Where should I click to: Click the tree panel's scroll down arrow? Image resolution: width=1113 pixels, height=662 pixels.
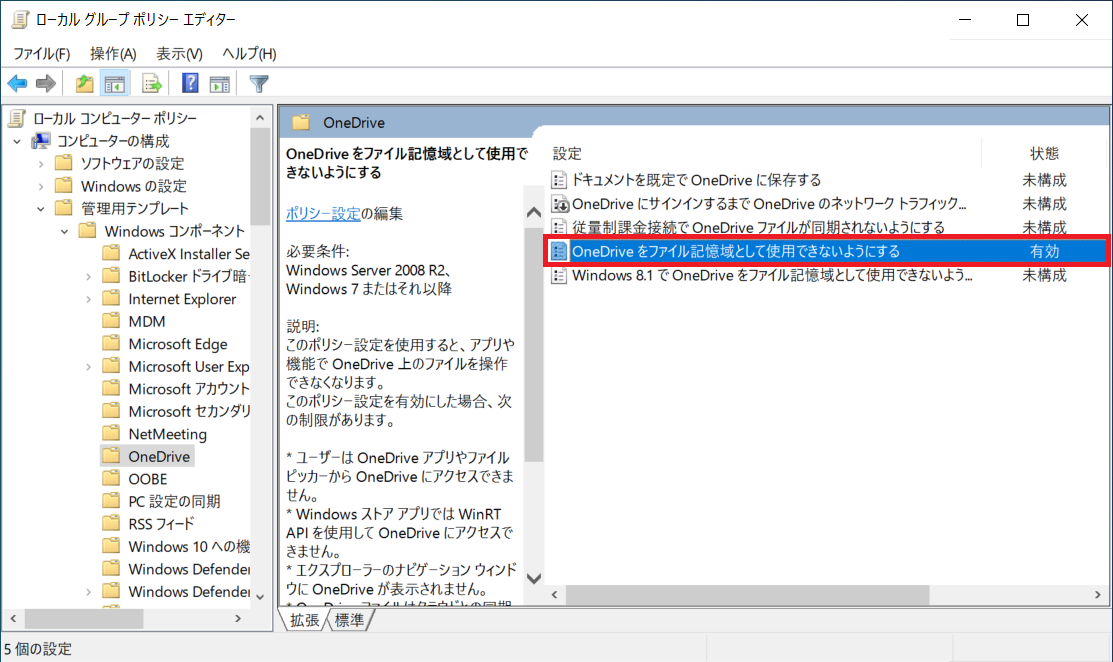pyautogui.click(x=260, y=597)
